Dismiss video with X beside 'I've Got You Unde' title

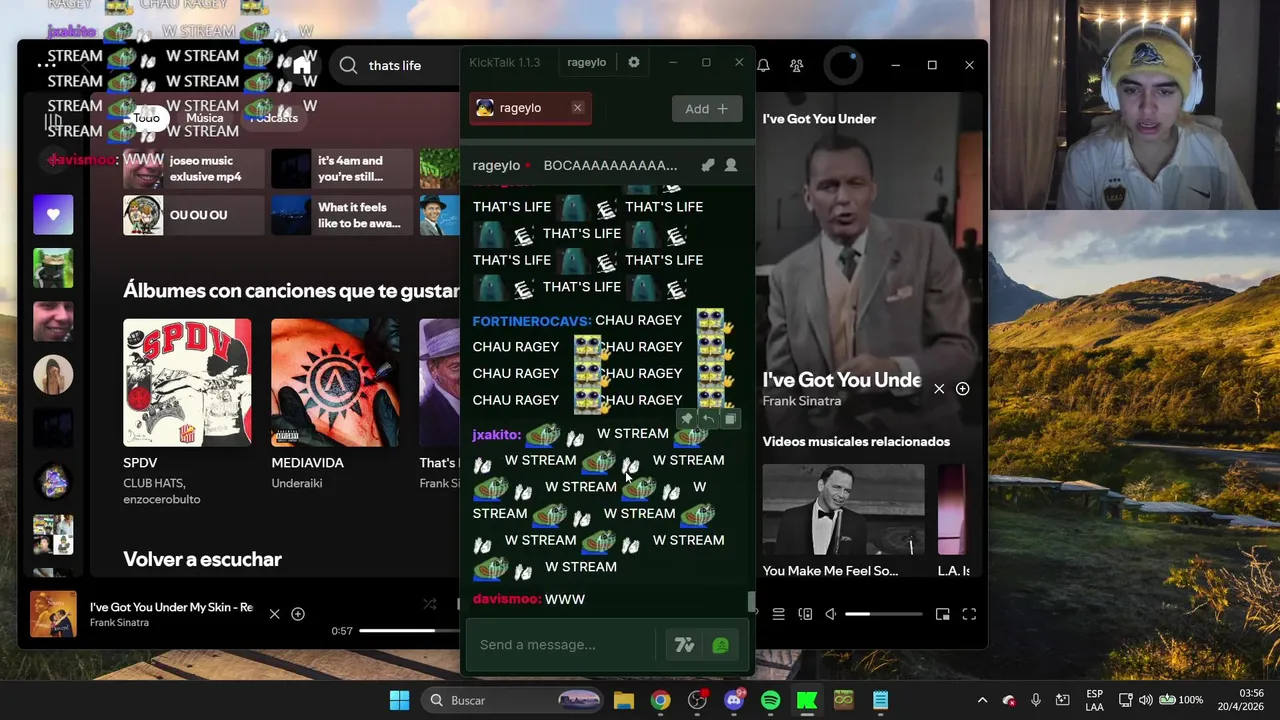[939, 389]
